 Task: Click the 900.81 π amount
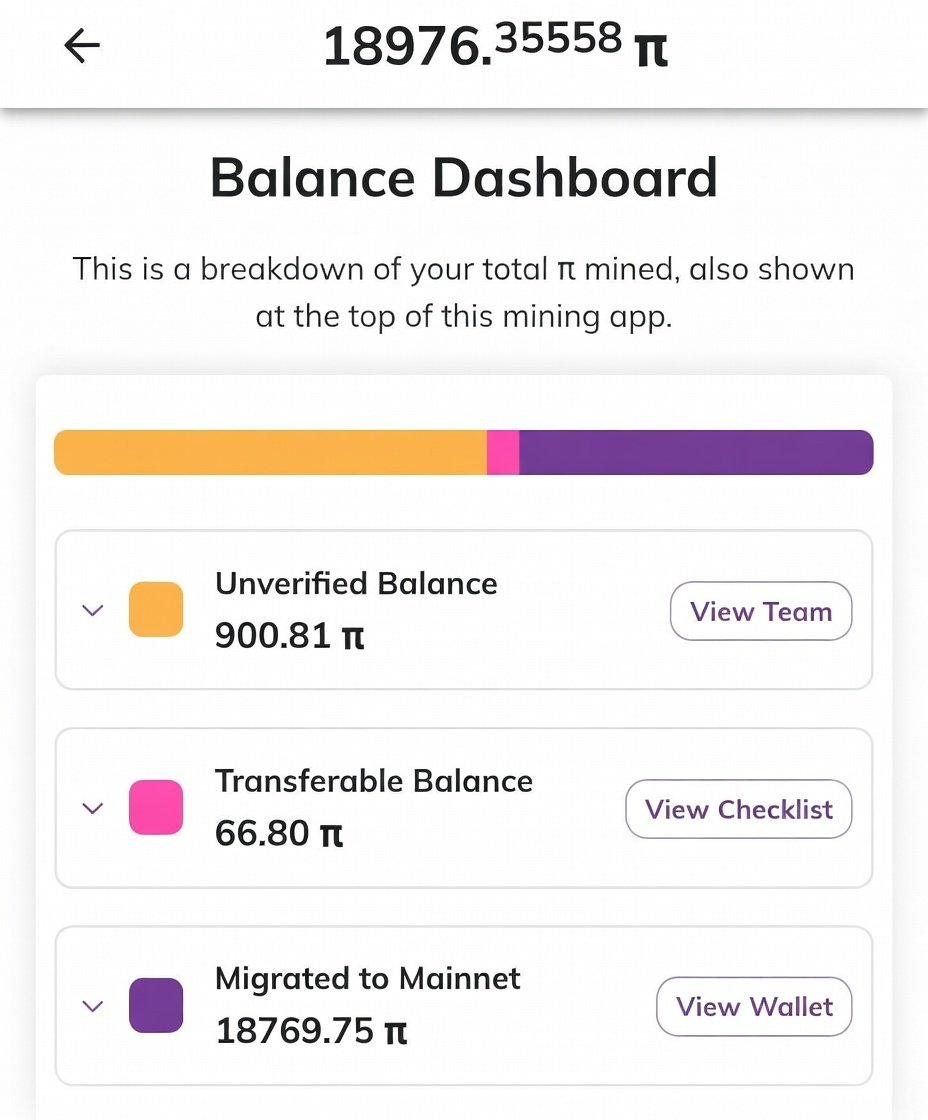point(289,635)
